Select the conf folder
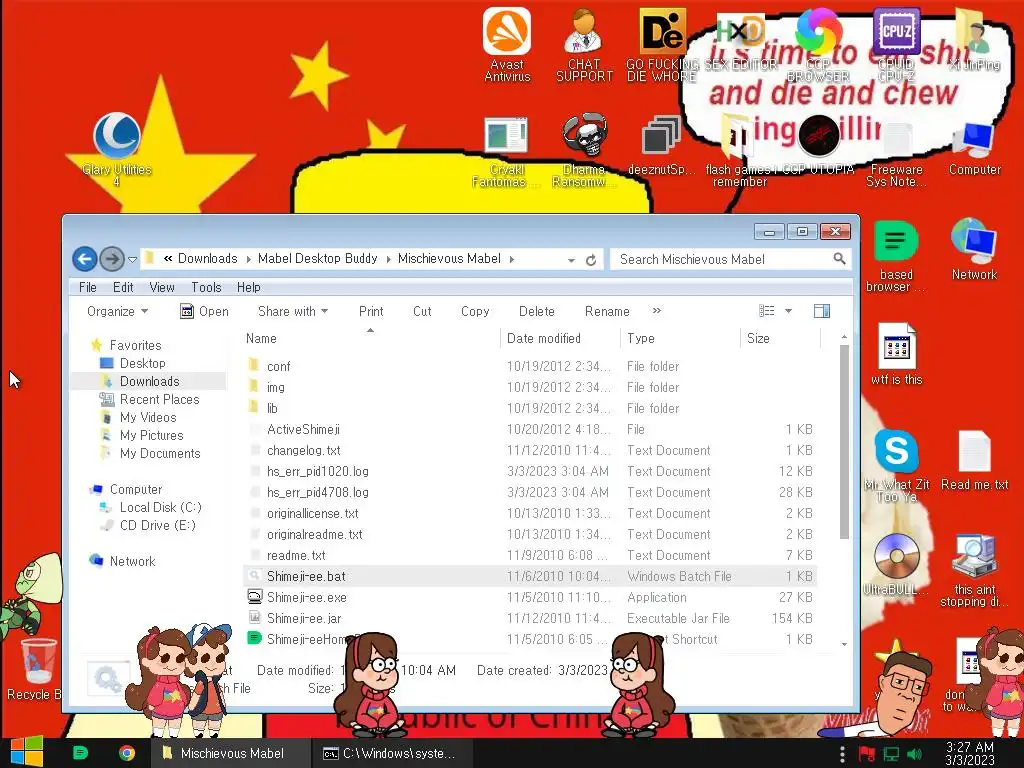 click(278, 366)
